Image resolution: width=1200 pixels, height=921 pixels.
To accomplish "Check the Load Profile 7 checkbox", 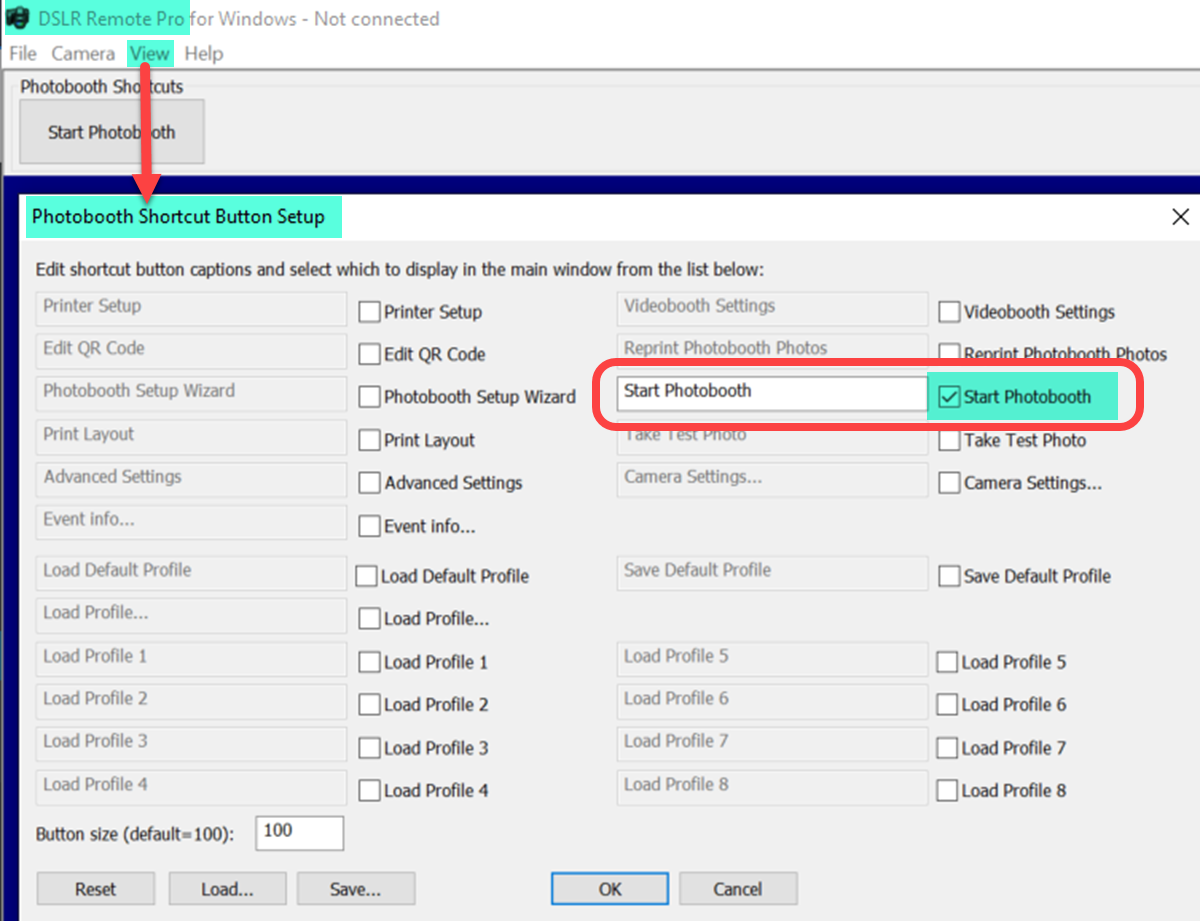I will point(947,749).
